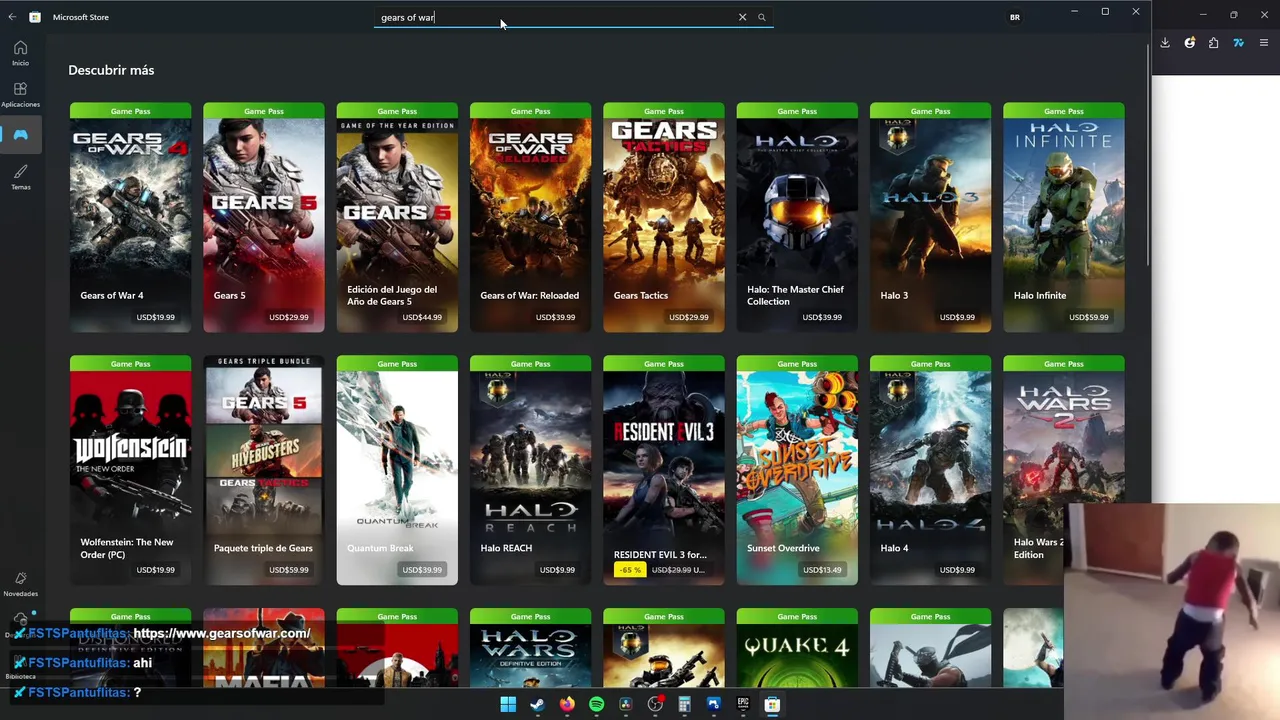This screenshot has height=720, width=1280.
Task: Open Epic Games Launcher from taskbar
Action: (743, 705)
